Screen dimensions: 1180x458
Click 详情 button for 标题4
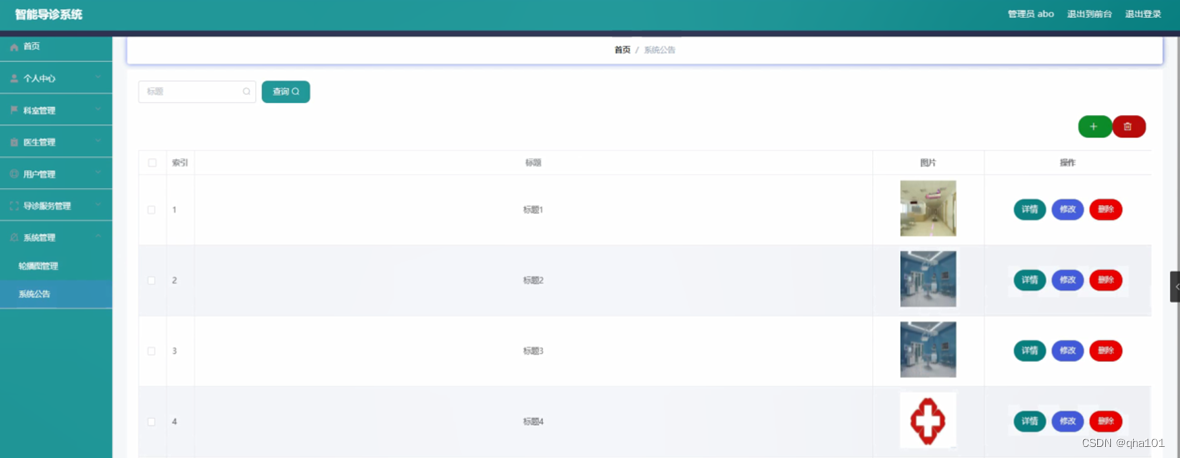click(1029, 422)
